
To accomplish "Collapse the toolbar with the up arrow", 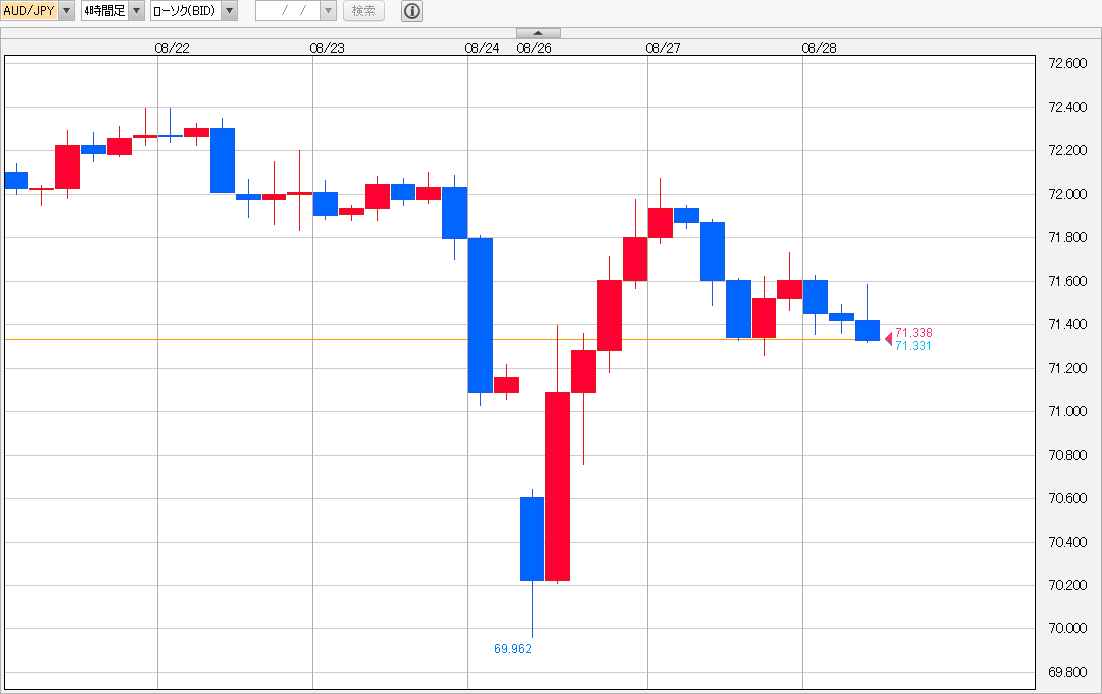I will [538, 33].
